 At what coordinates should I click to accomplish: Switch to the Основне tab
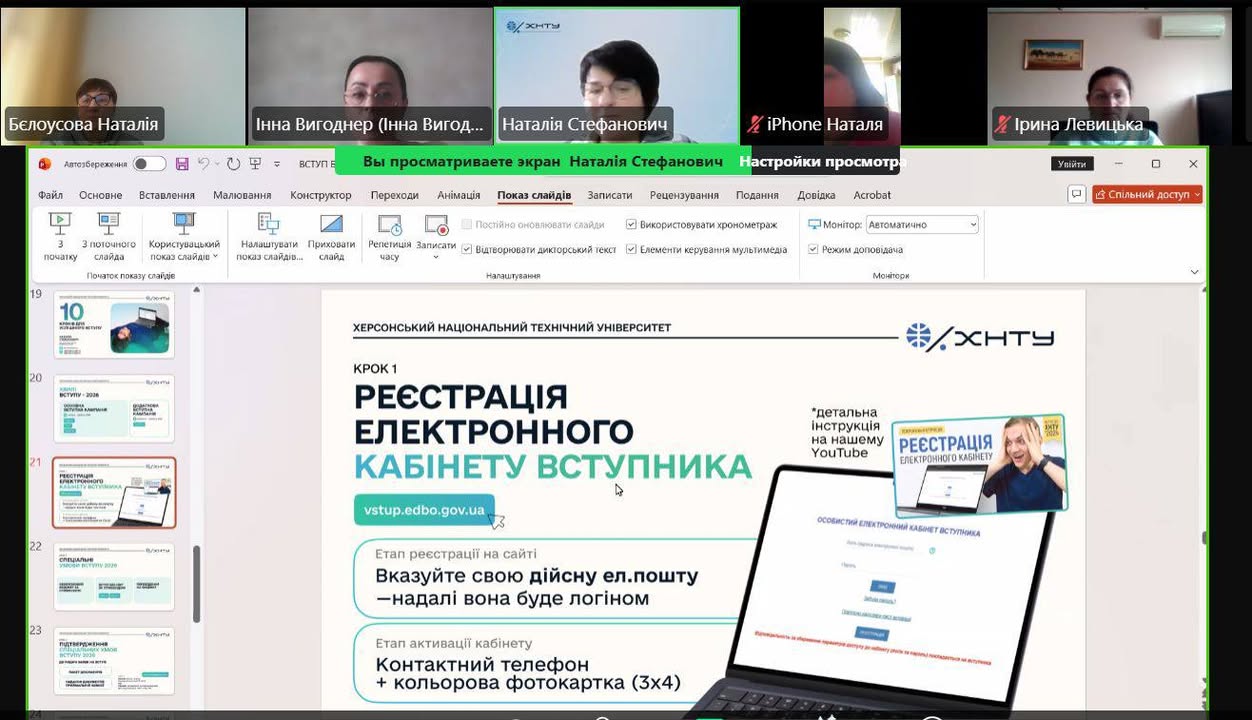tap(101, 195)
